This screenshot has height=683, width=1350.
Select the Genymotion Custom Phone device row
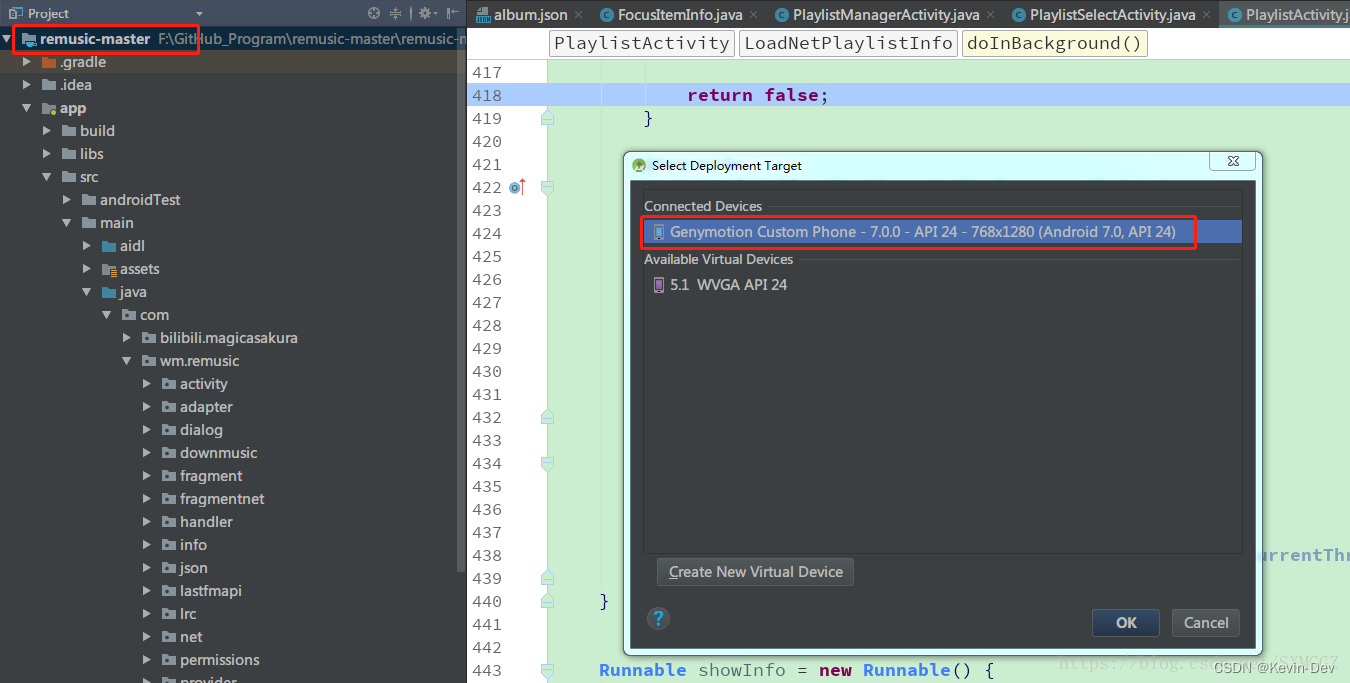click(x=942, y=232)
